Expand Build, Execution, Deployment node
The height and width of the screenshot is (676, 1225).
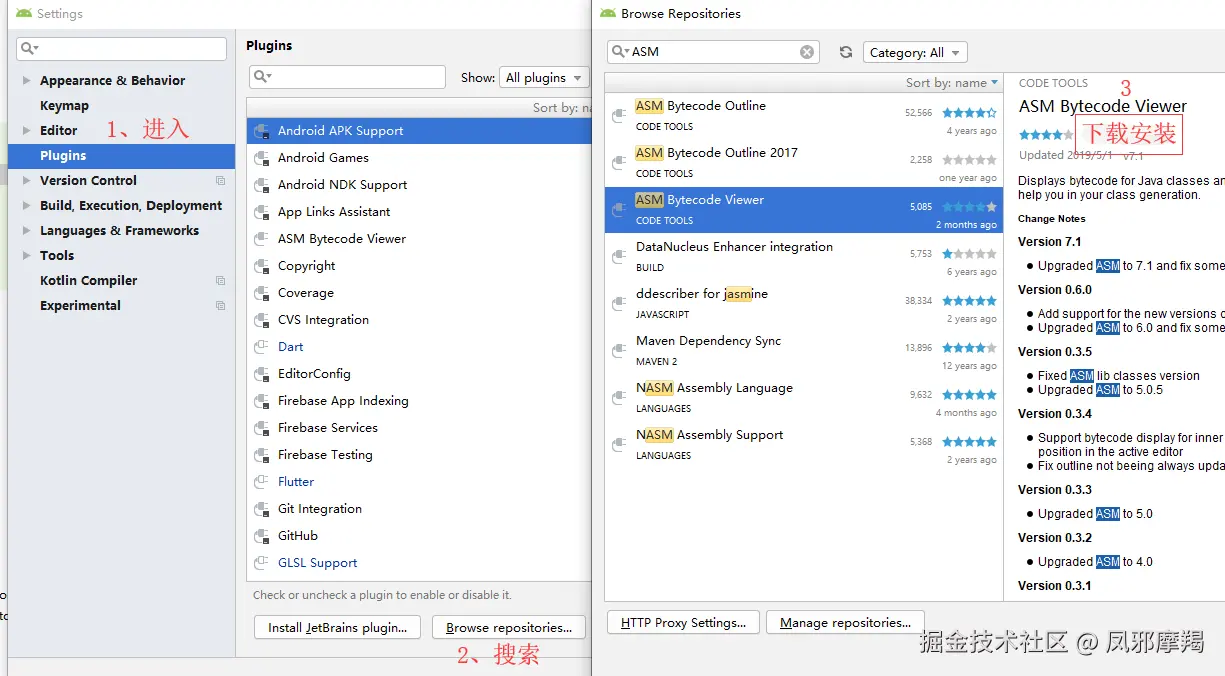tap(26, 206)
